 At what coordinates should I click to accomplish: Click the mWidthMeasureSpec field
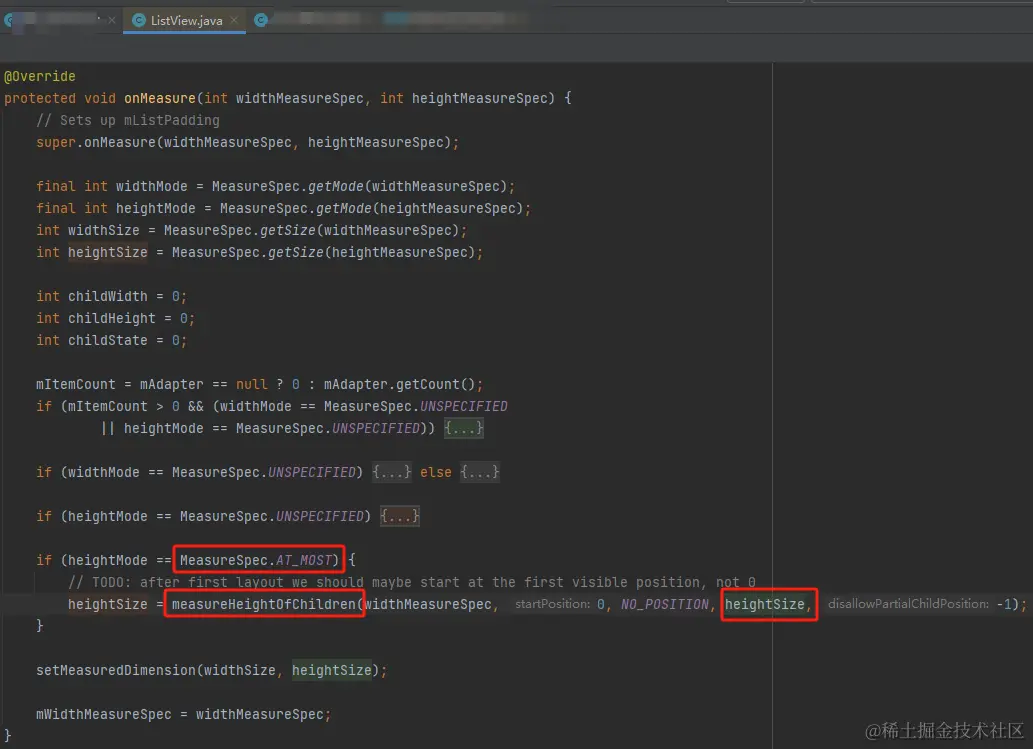[x=103, y=715]
